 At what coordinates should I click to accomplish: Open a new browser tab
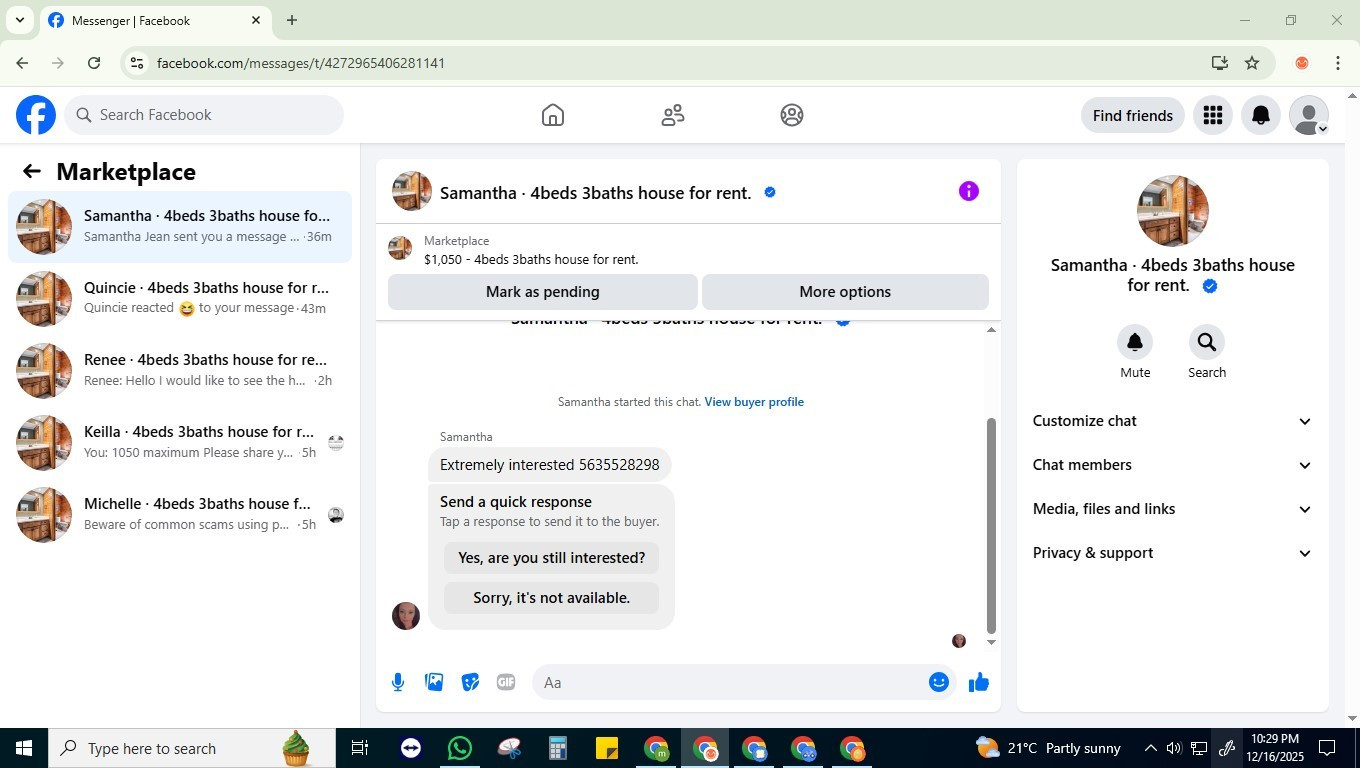[292, 20]
